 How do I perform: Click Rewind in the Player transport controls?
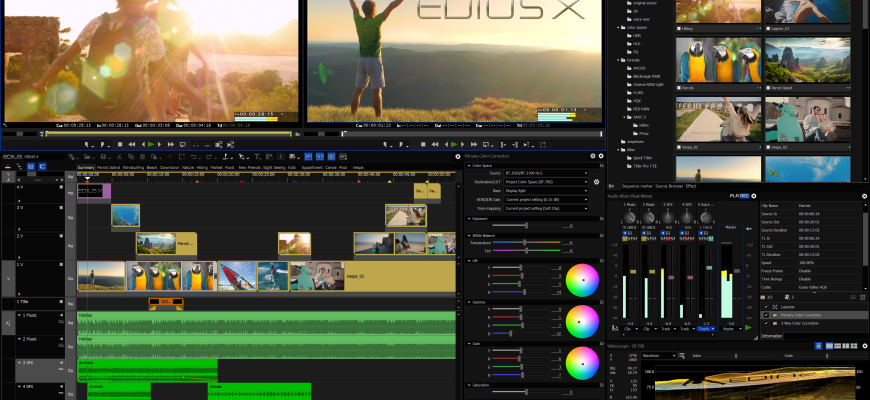pyautogui.click(x=132, y=144)
